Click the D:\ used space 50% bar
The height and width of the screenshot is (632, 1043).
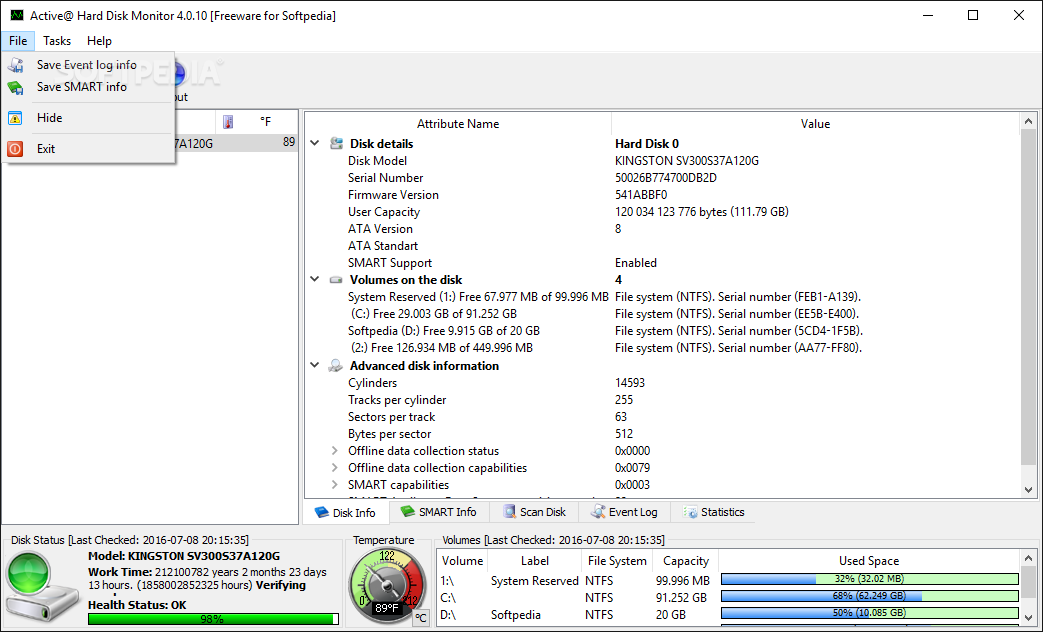tap(869, 613)
